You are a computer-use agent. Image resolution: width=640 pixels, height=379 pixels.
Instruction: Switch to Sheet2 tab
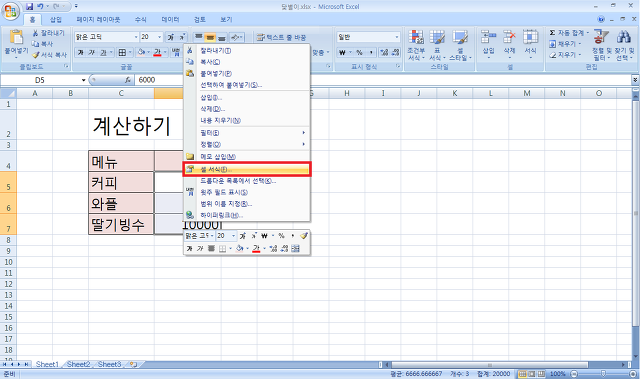[x=78, y=364]
